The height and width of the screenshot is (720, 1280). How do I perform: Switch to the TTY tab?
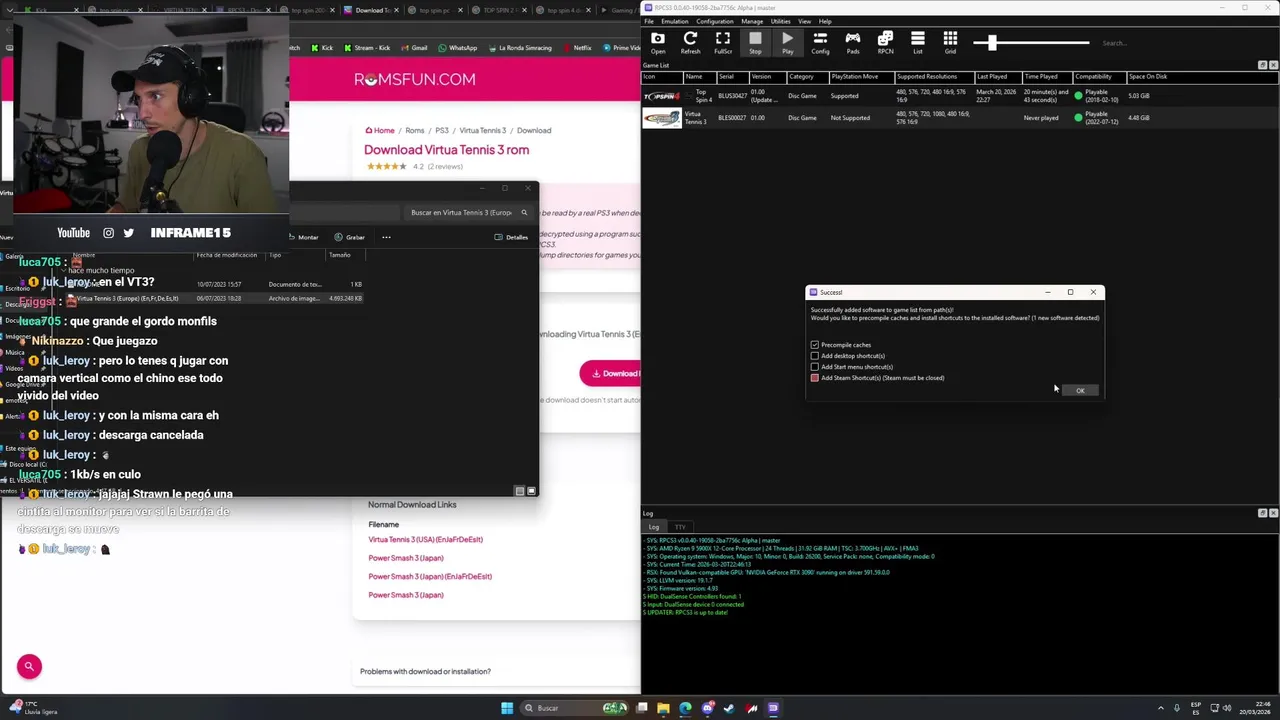tap(680, 527)
